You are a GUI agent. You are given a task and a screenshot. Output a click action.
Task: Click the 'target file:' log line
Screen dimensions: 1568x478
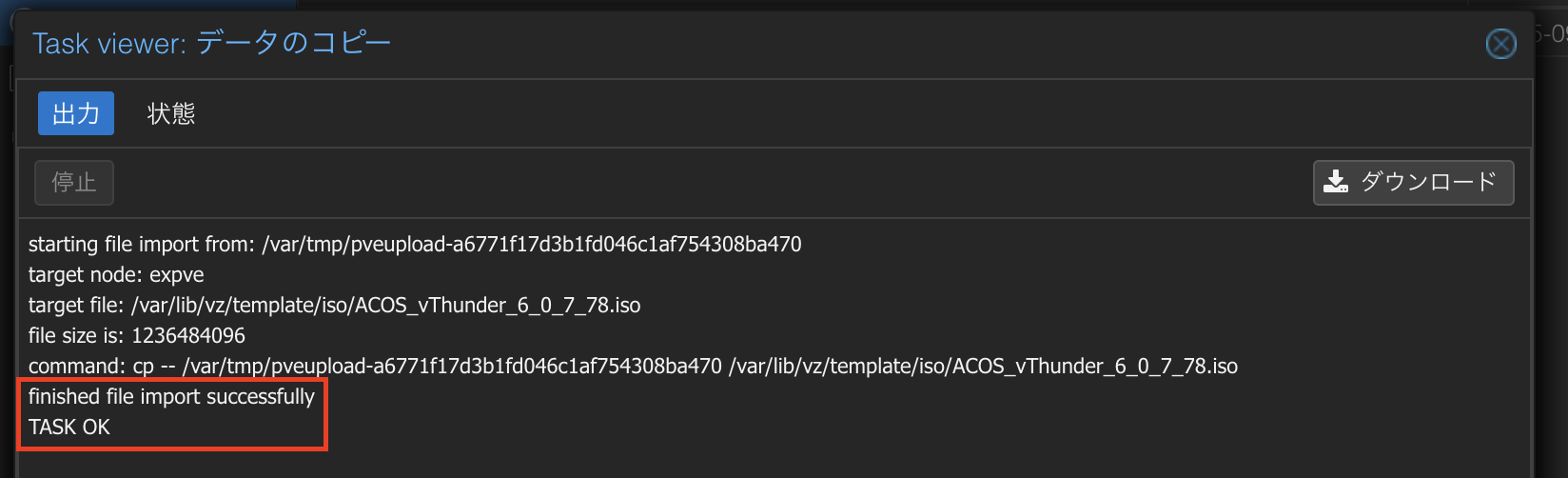pyautogui.click(x=334, y=306)
